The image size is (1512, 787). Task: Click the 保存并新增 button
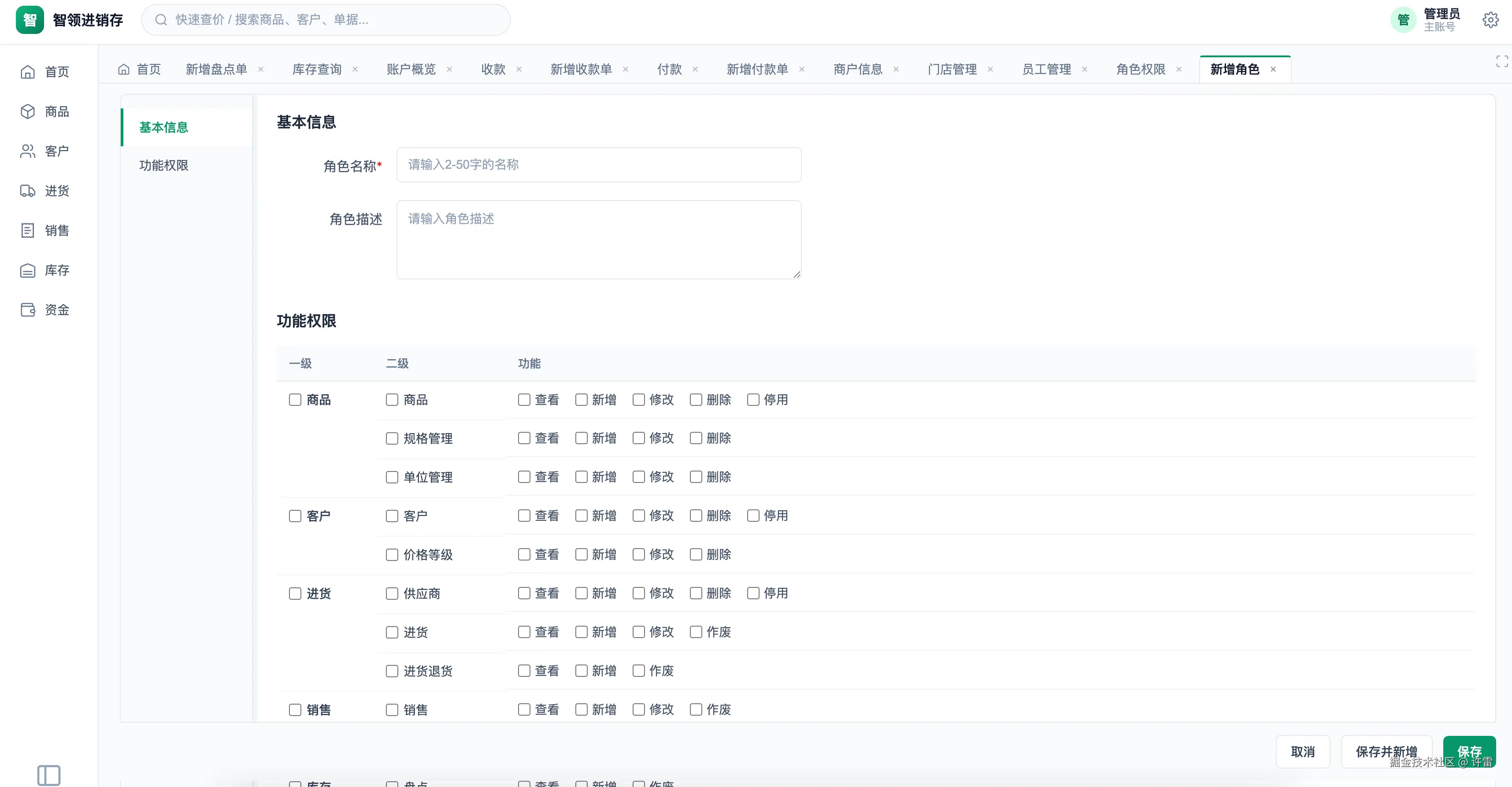point(1386,752)
